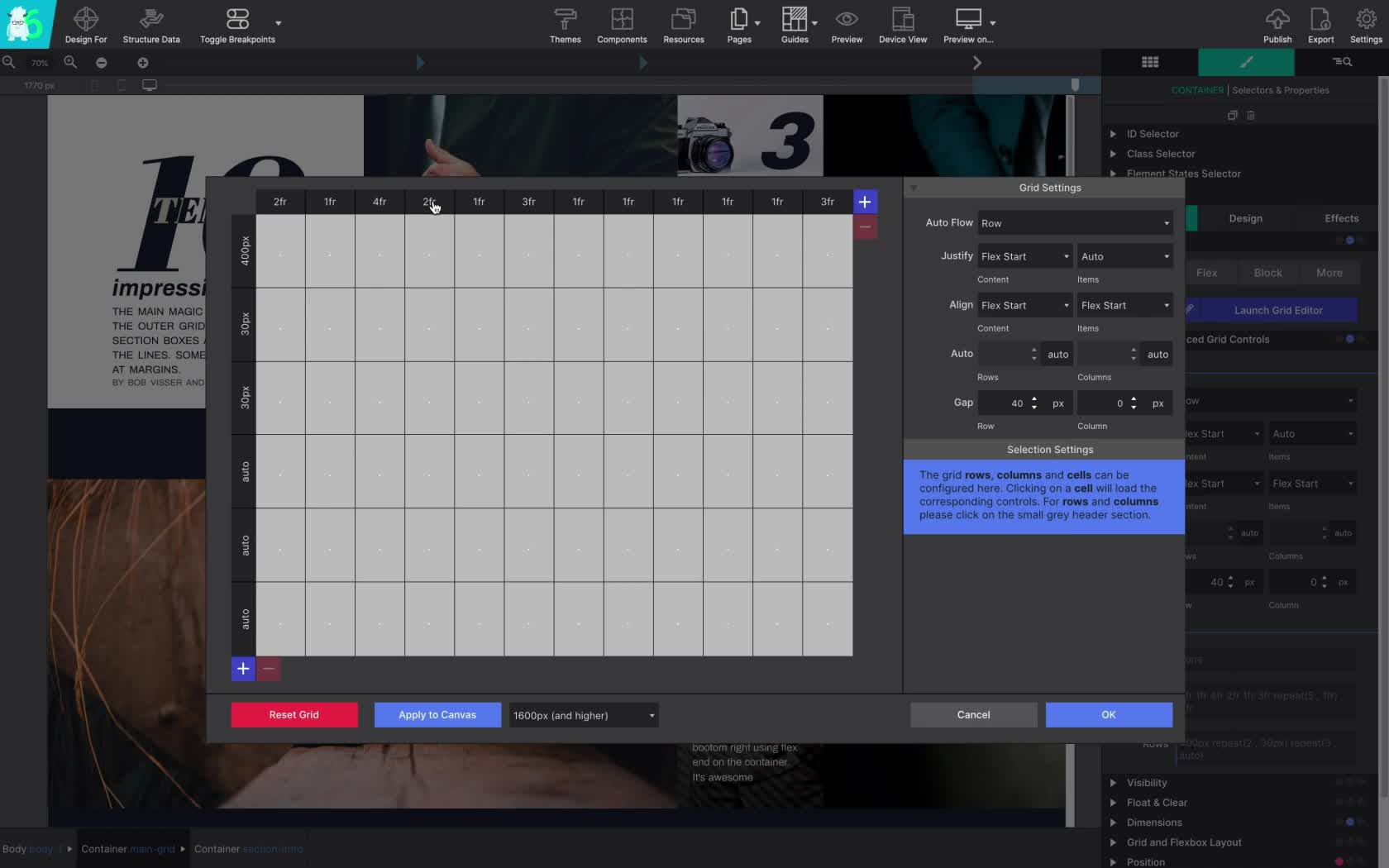Click the Reset Grid button
The image size is (1389, 868).
[x=294, y=715]
